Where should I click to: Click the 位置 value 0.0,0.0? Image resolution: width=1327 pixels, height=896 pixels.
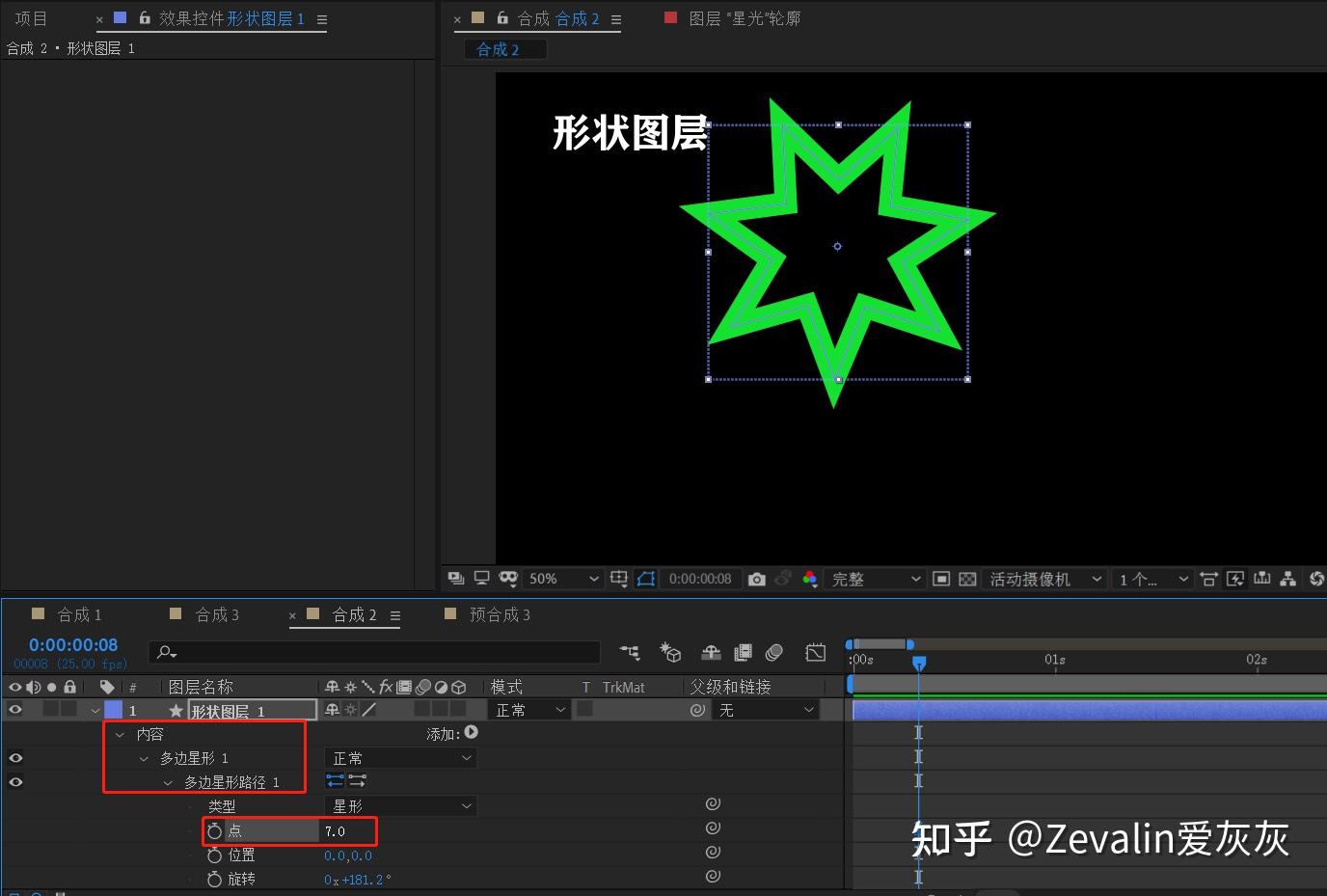(347, 855)
